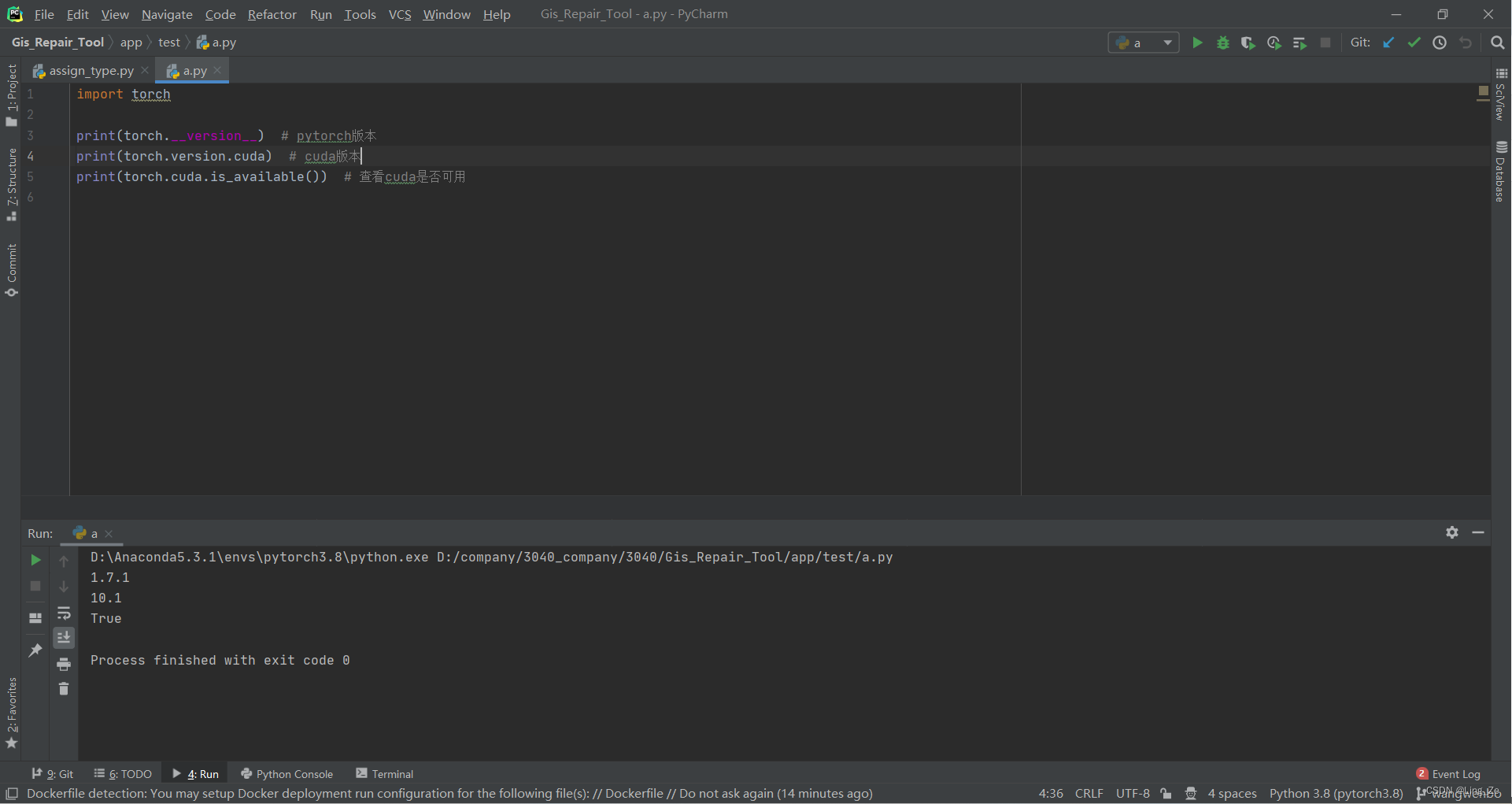Switch Python 3.8 (pytorch3.8) interpreter

pyautogui.click(x=1336, y=794)
